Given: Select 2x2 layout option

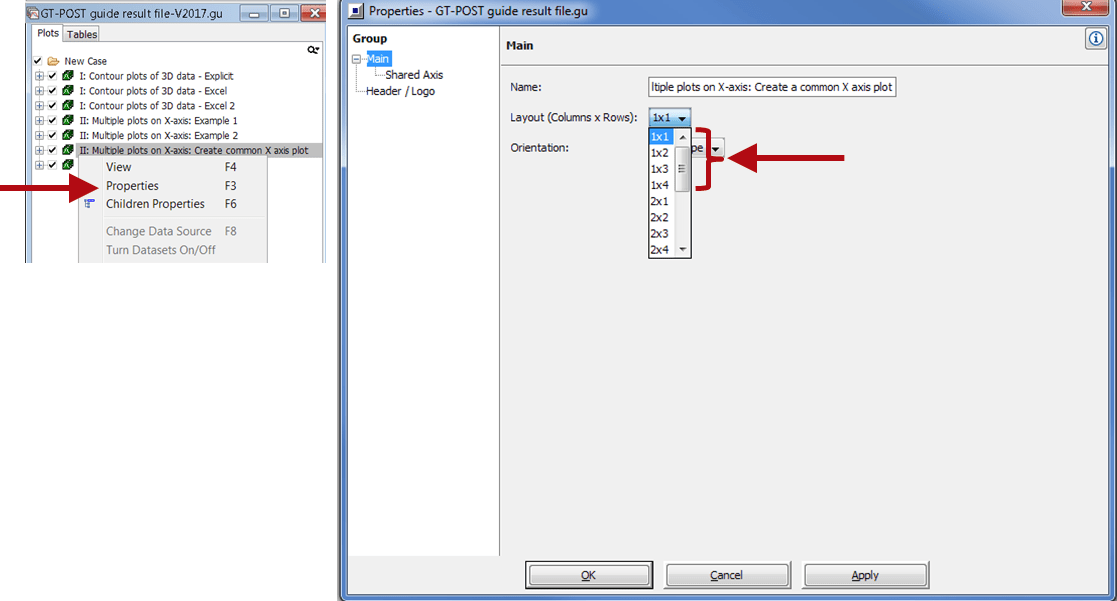Looking at the screenshot, I should tap(662, 217).
